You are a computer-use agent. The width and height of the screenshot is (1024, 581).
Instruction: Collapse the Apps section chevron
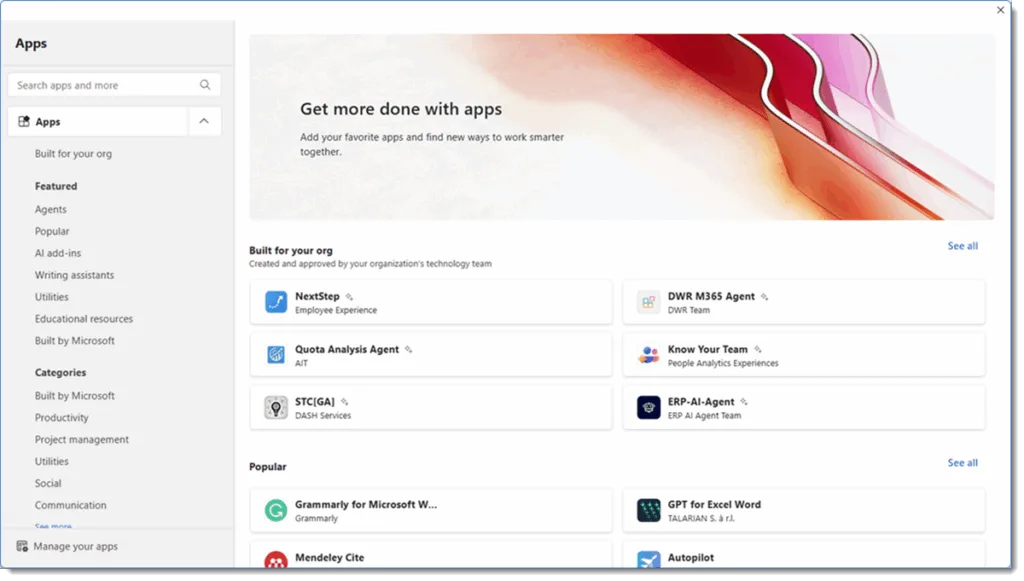[204, 121]
